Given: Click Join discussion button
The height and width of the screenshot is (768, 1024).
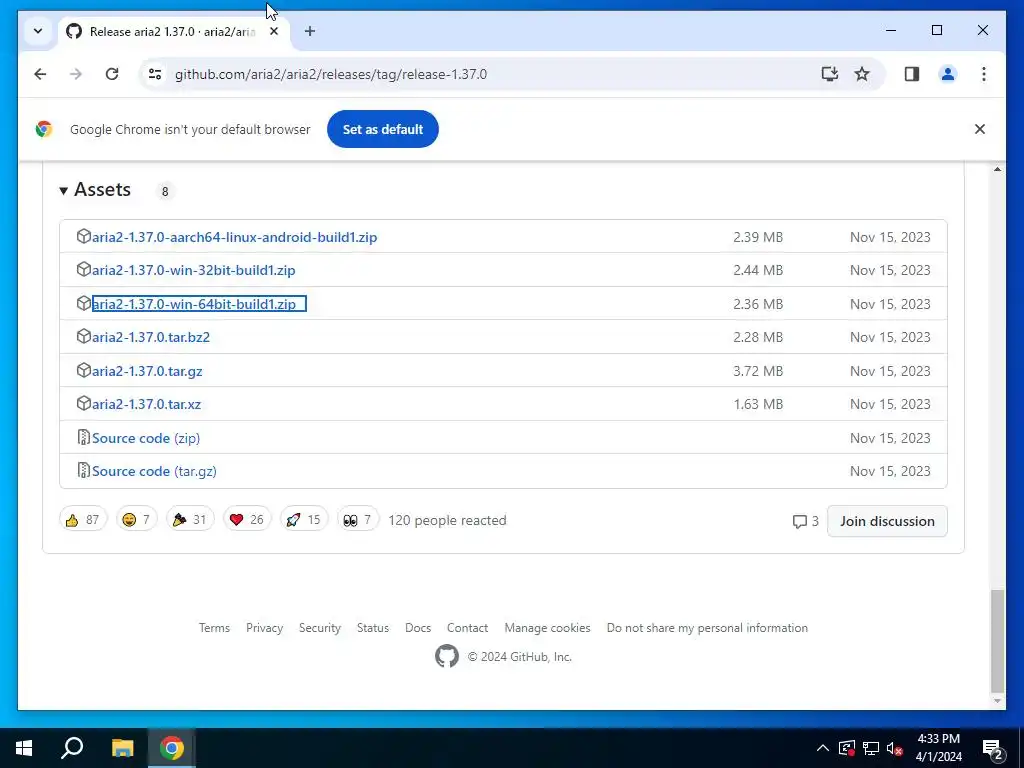Looking at the screenshot, I should 887,521.
